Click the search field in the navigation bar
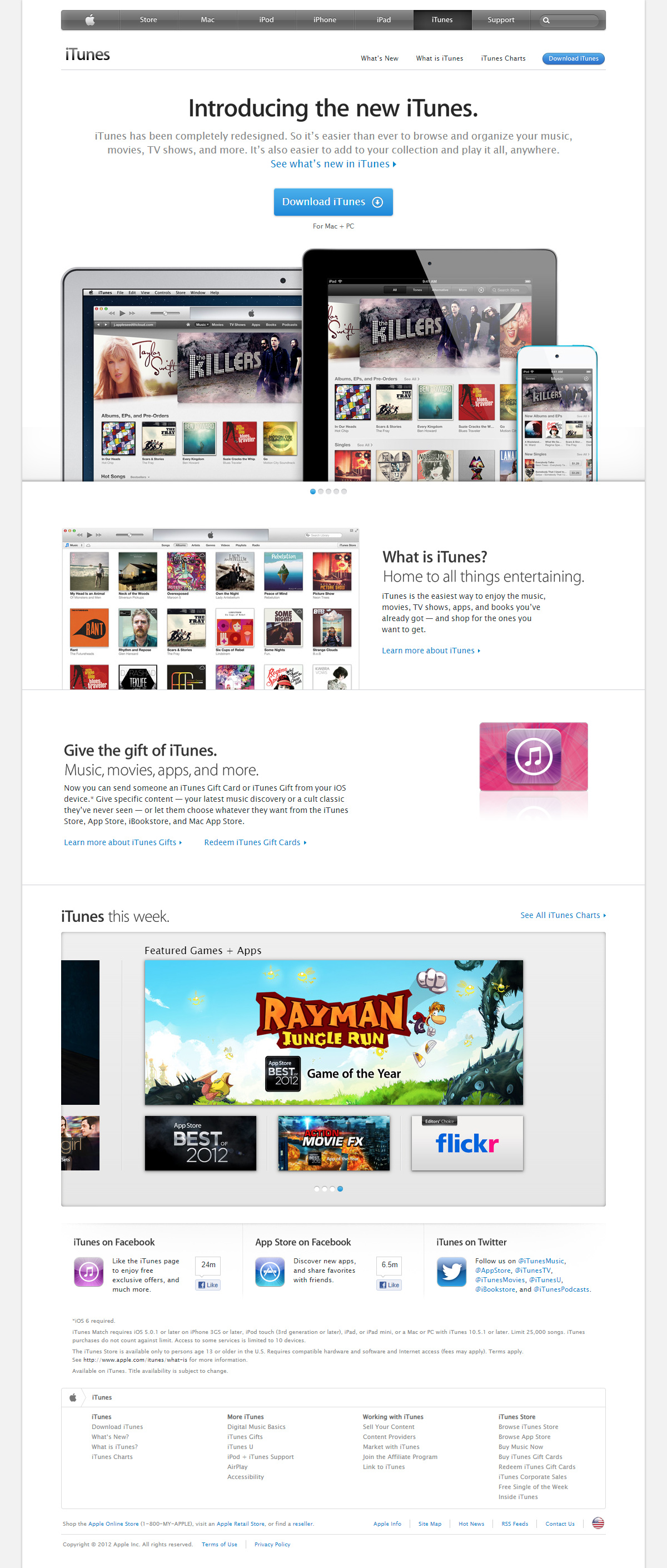The height and width of the screenshot is (1568, 667). 569,20
